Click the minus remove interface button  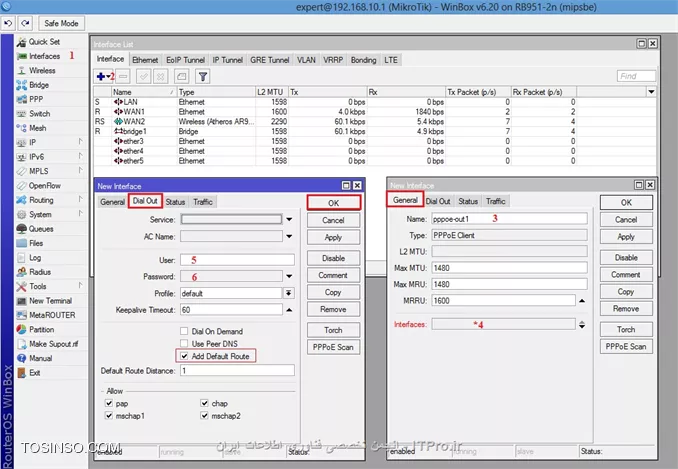point(123,77)
